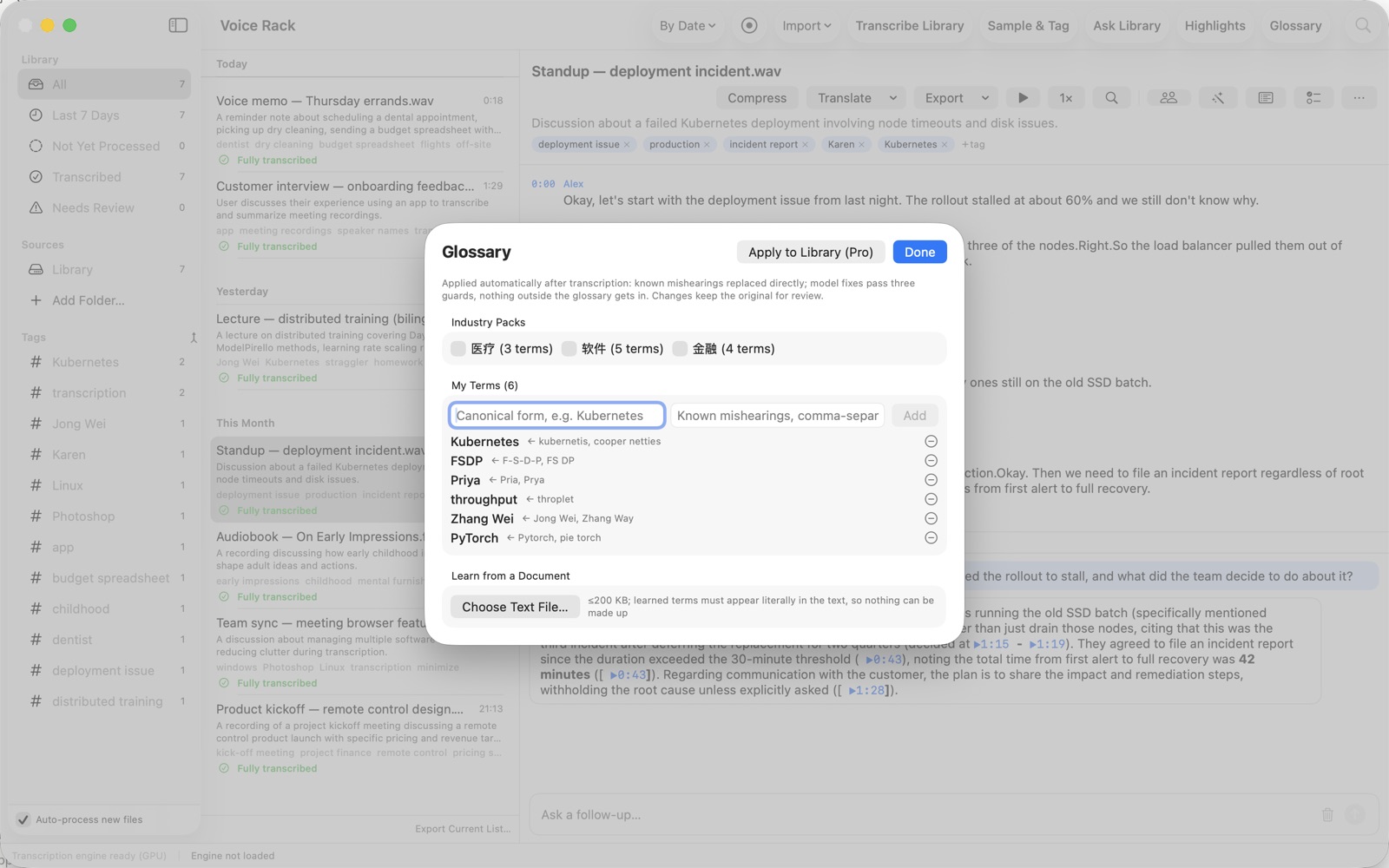Image resolution: width=1389 pixels, height=868 pixels.
Task: Click Done in Glossary dialog
Action: coord(919,252)
